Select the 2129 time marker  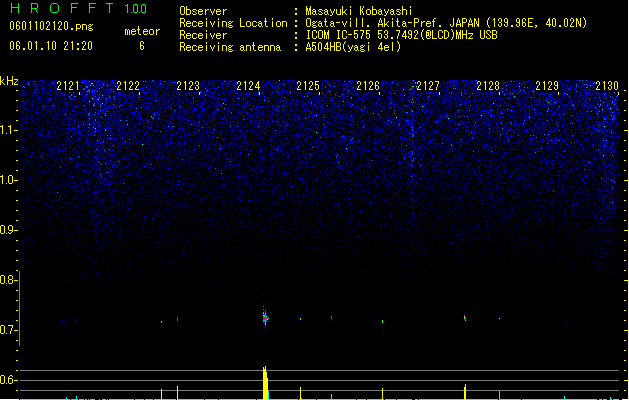547,86
